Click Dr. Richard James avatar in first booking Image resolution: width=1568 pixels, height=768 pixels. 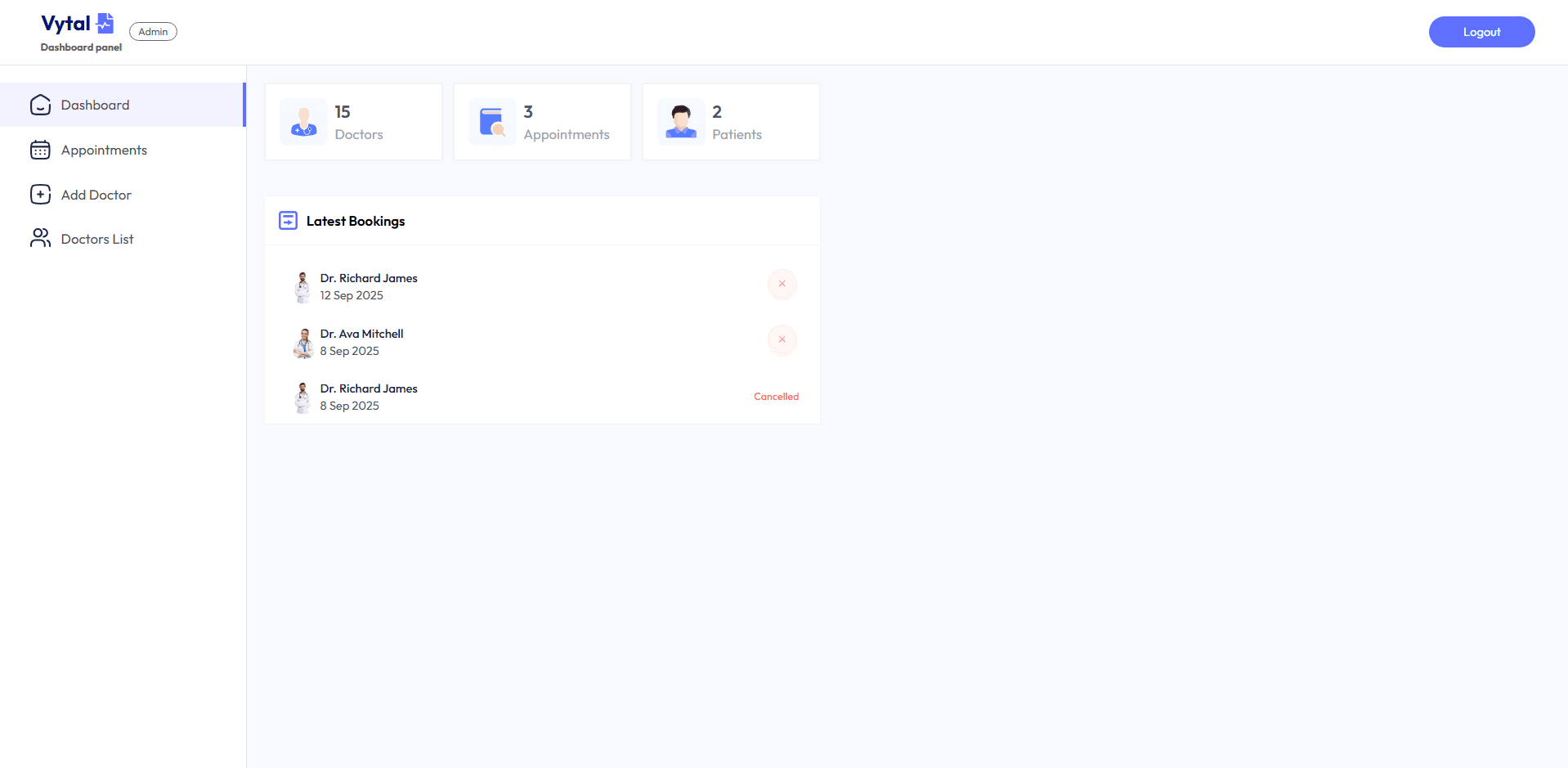click(x=302, y=286)
